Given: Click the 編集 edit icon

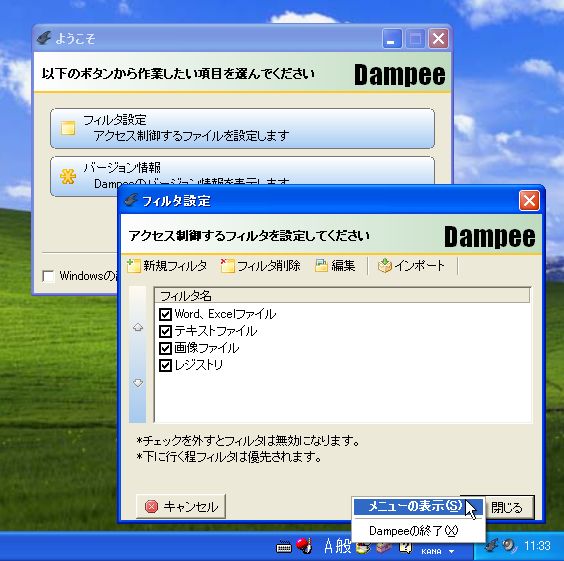Looking at the screenshot, I should [321, 266].
